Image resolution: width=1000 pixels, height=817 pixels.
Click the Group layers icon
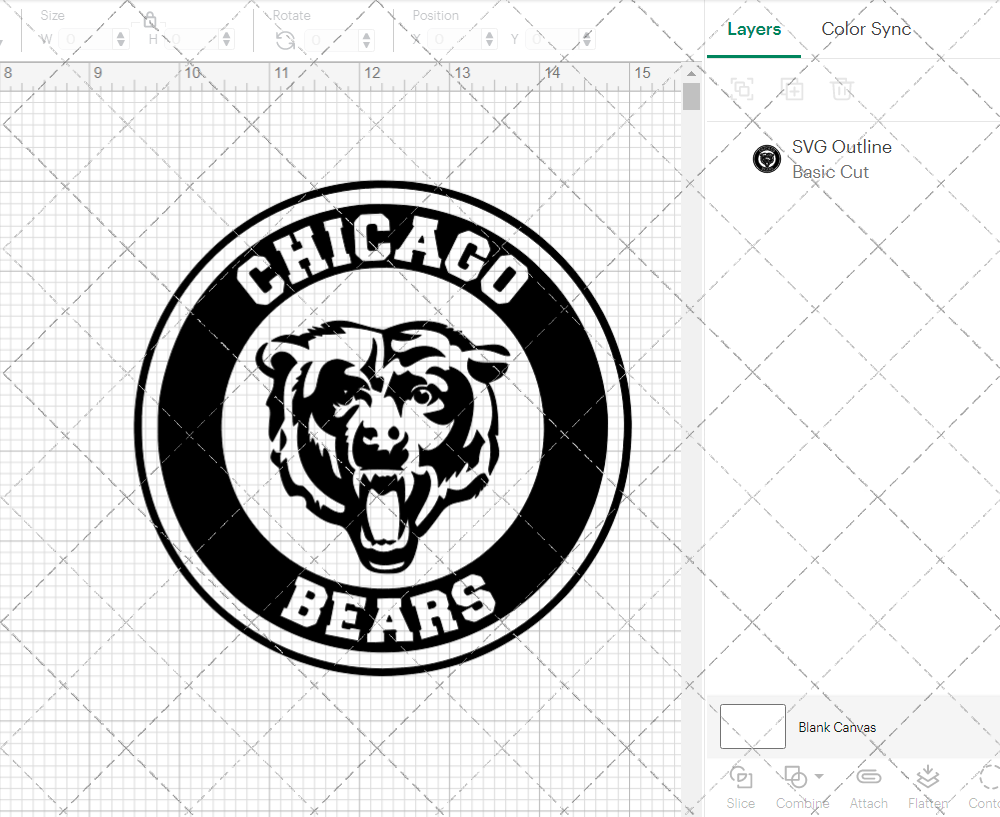click(x=742, y=90)
